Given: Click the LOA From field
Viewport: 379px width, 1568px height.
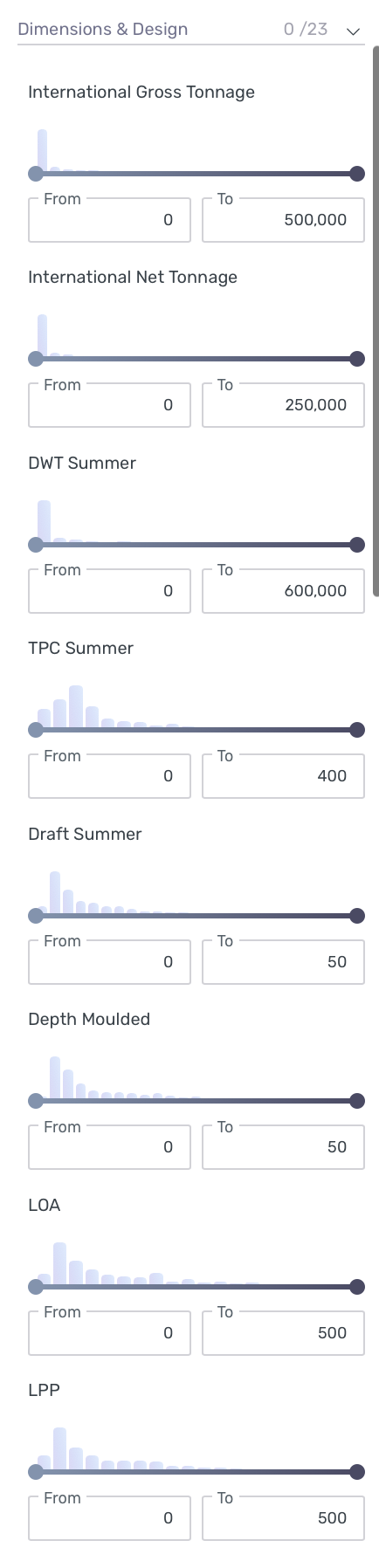Looking at the screenshot, I should [109, 1333].
